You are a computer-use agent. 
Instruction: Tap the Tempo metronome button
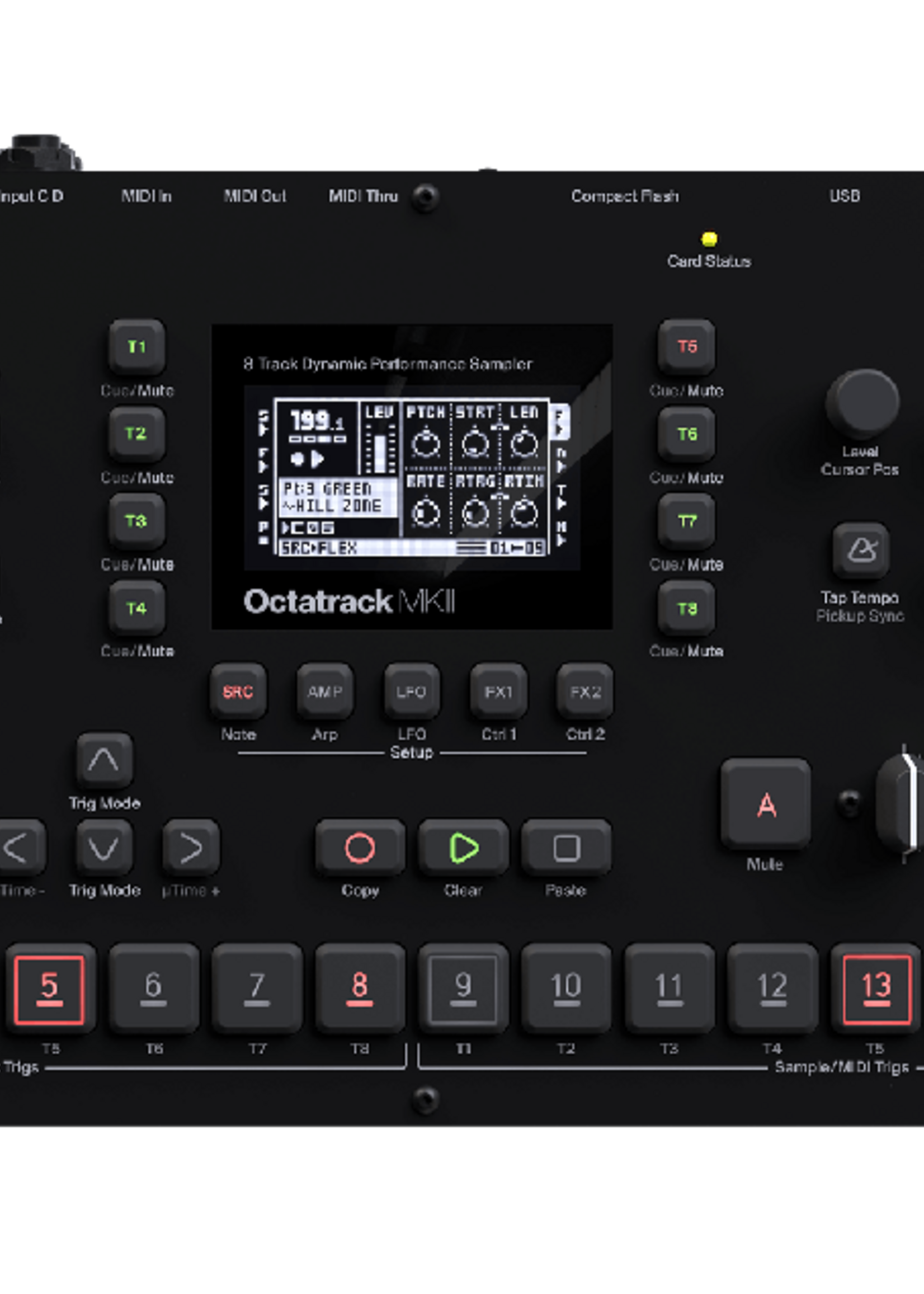[861, 550]
